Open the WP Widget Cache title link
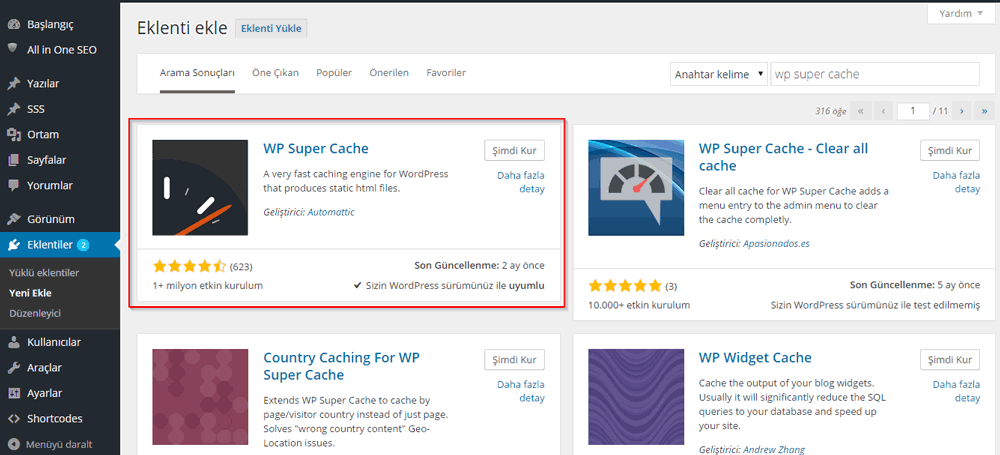Viewport: 1000px width, 455px height. click(755, 357)
